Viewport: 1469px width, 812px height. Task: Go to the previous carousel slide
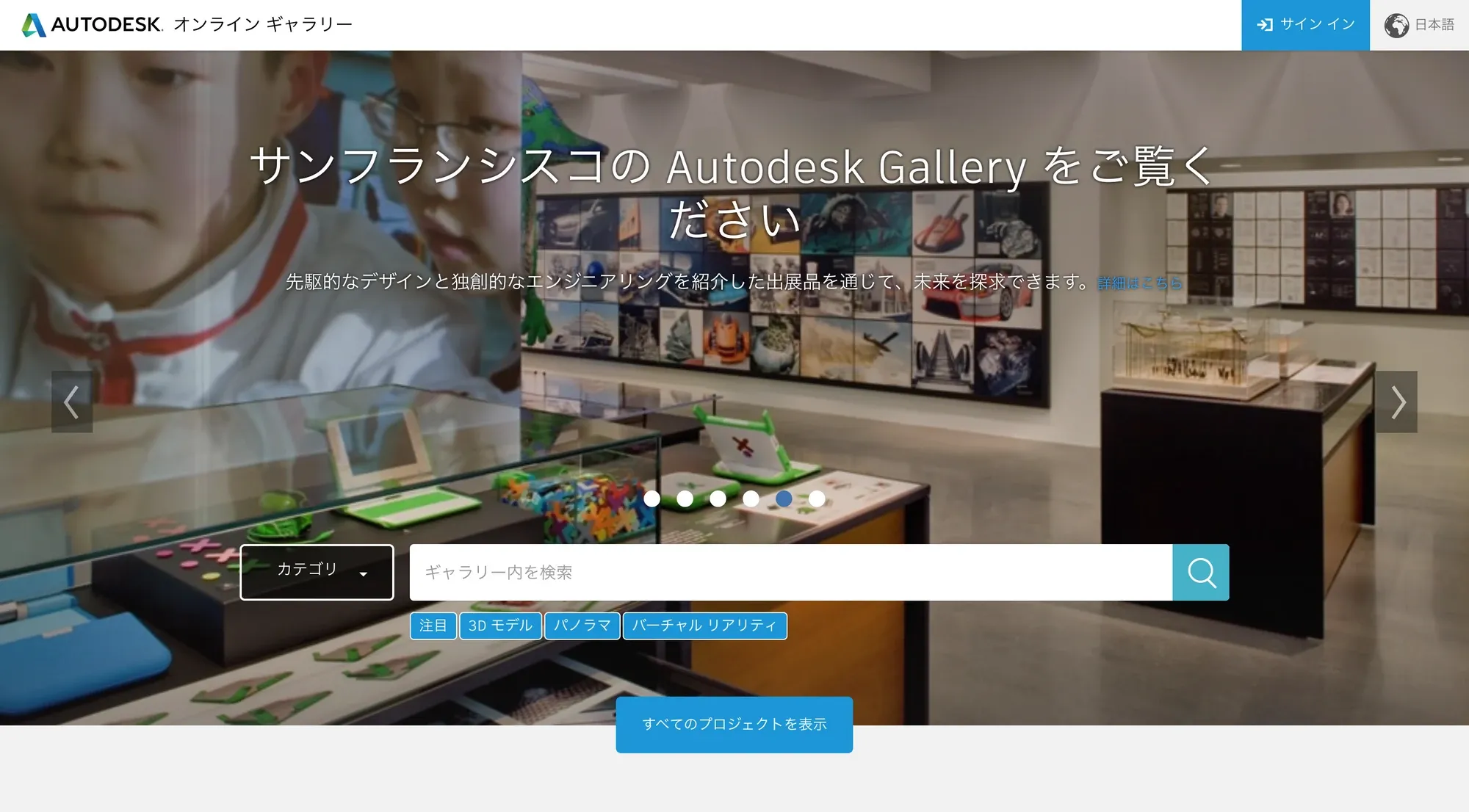point(72,402)
